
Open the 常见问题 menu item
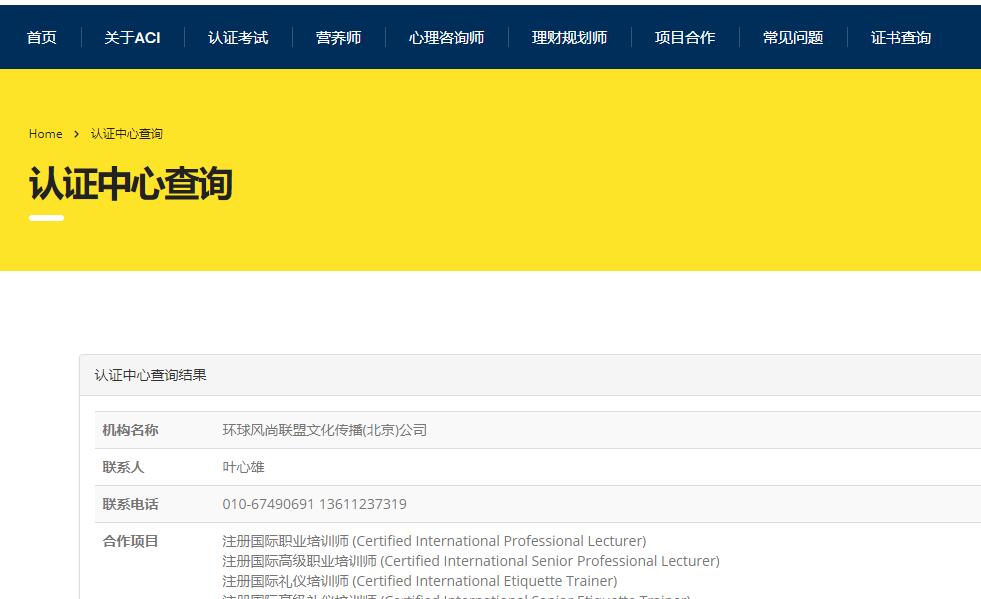pos(793,38)
